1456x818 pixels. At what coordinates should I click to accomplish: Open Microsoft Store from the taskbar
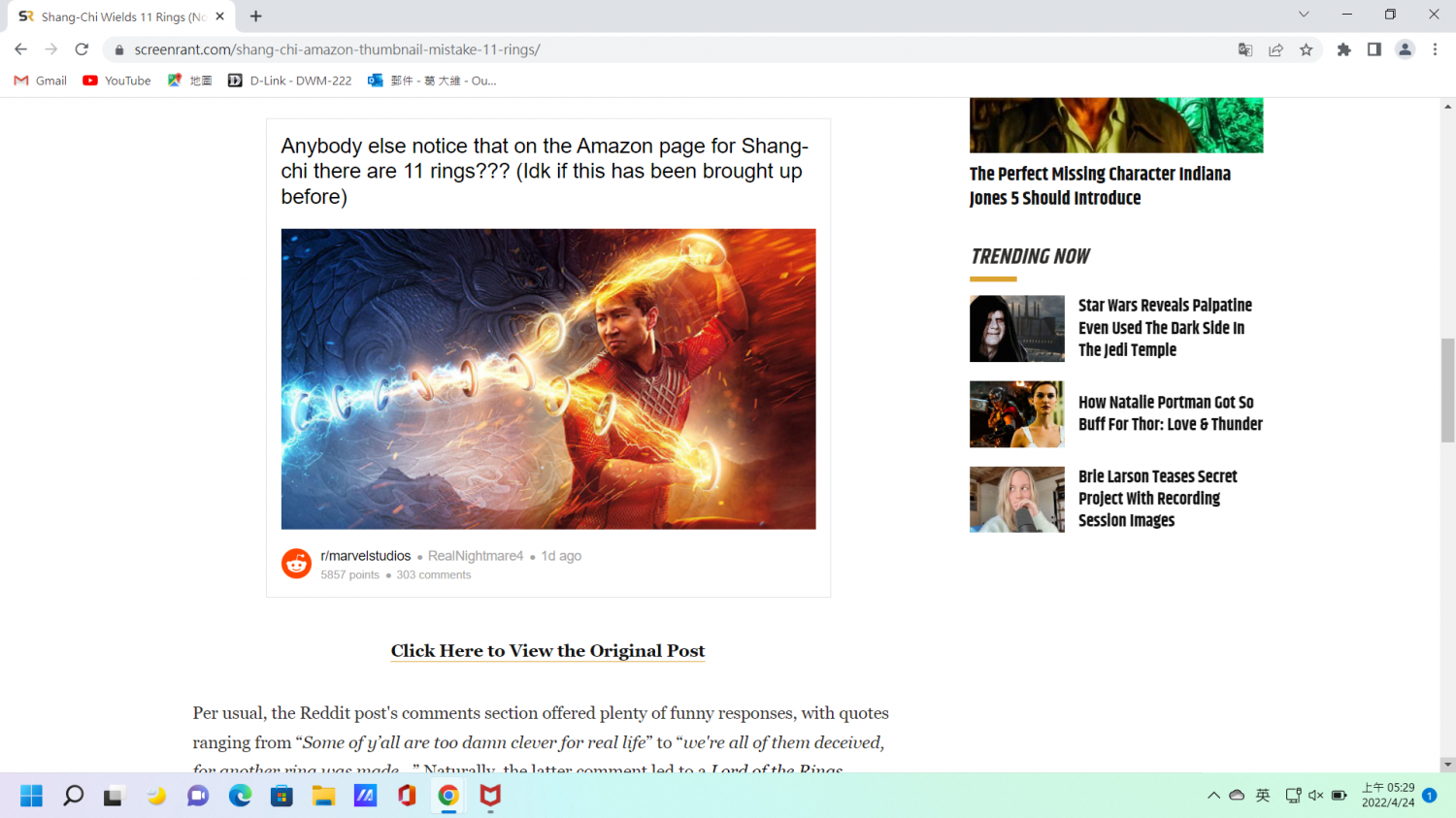[281, 796]
